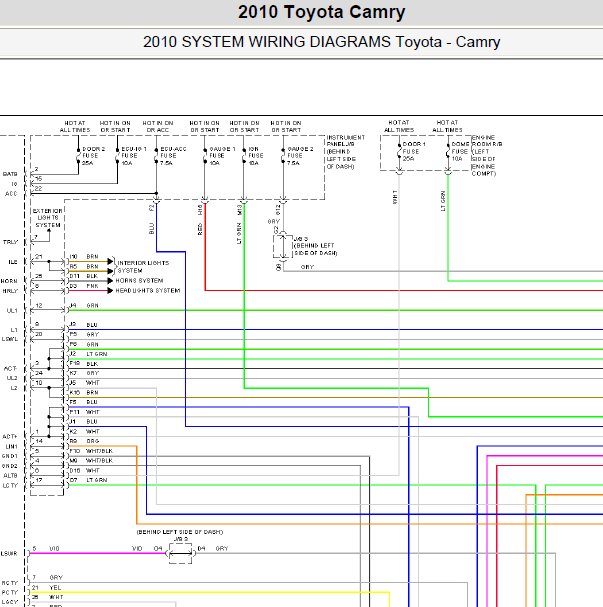Select the DOOR 1 25A fuse symbol
This screenshot has height=607, width=603.
point(401,151)
